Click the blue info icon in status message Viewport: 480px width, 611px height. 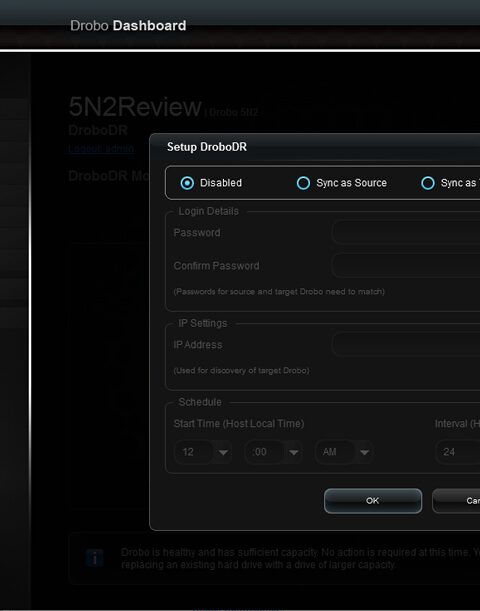pos(95,558)
